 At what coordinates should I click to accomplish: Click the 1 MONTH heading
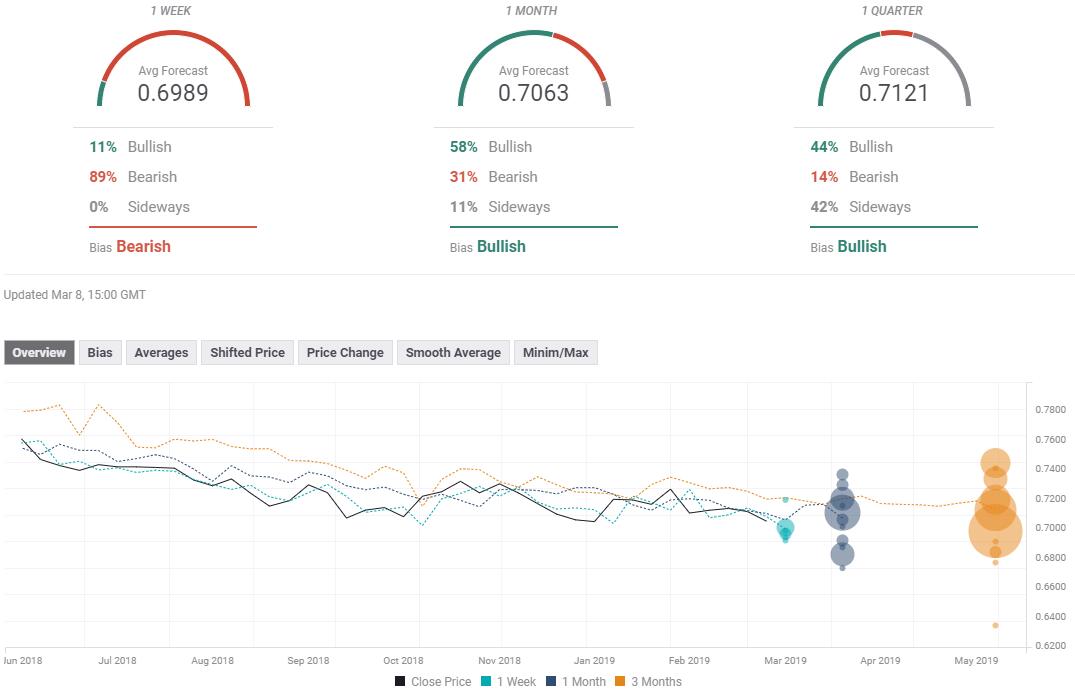[x=531, y=11]
